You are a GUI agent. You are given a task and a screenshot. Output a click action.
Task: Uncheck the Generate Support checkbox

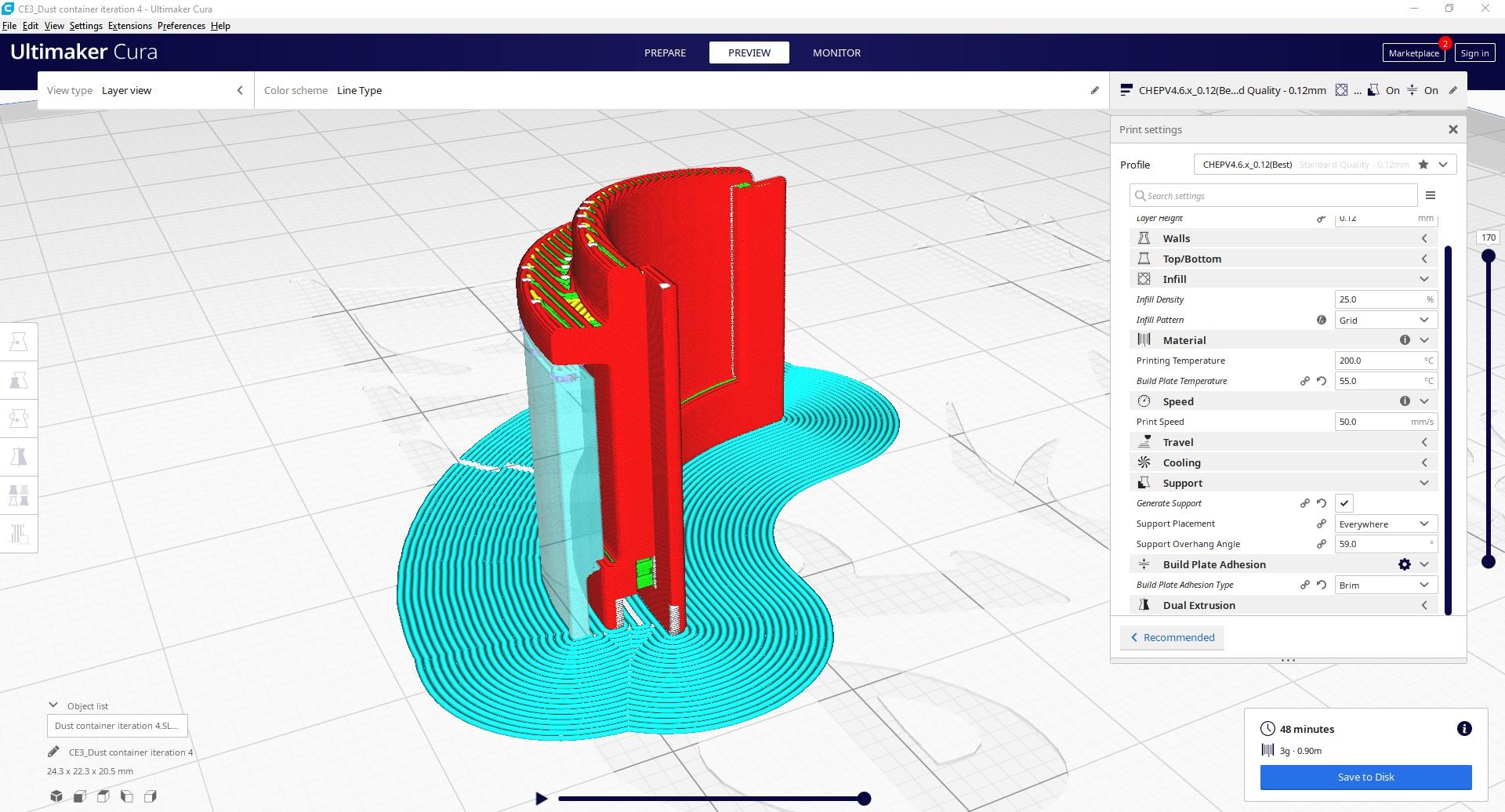pyautogui.click(x=1344, y=503)
